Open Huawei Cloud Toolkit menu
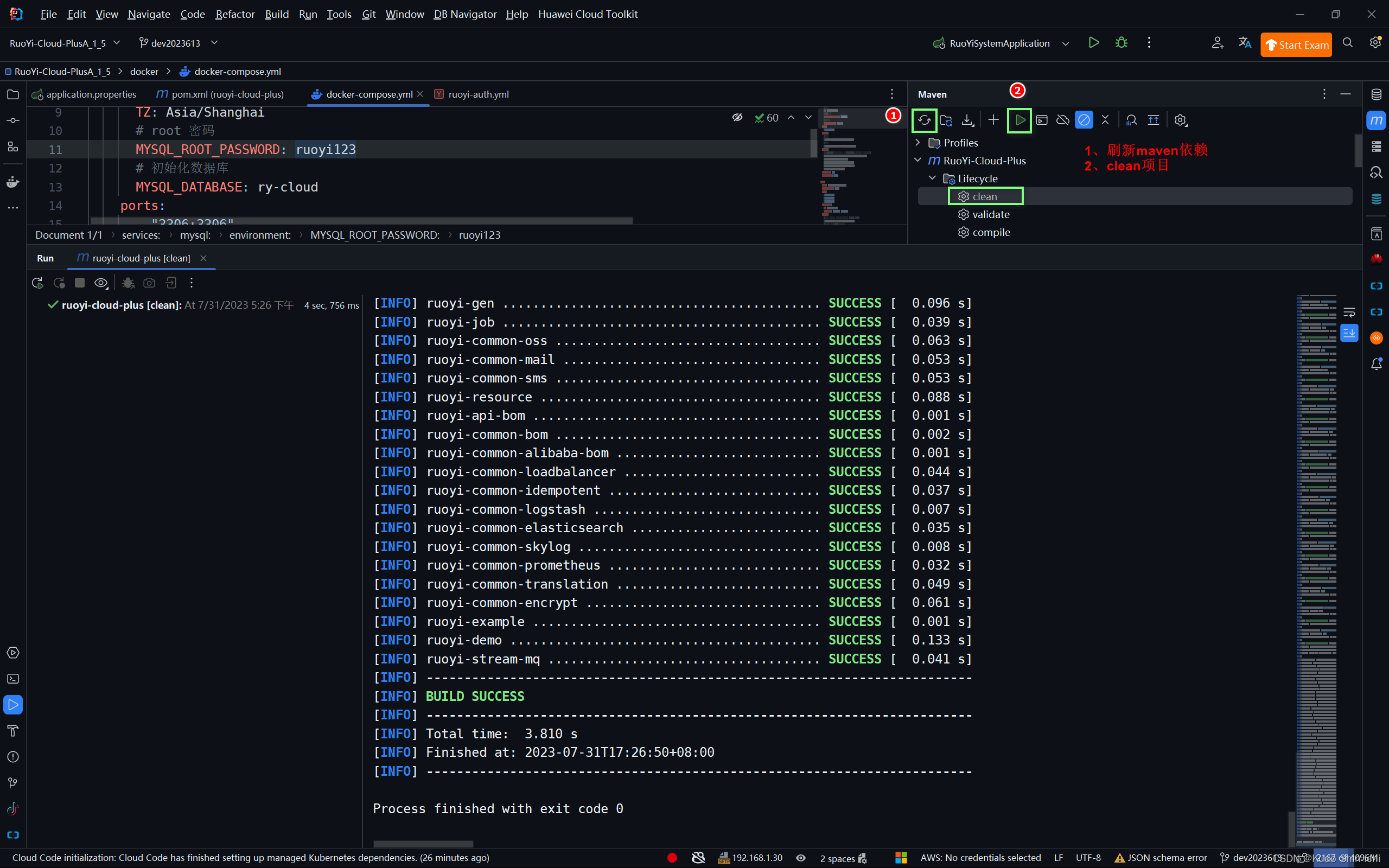 (x=588, y=14)
